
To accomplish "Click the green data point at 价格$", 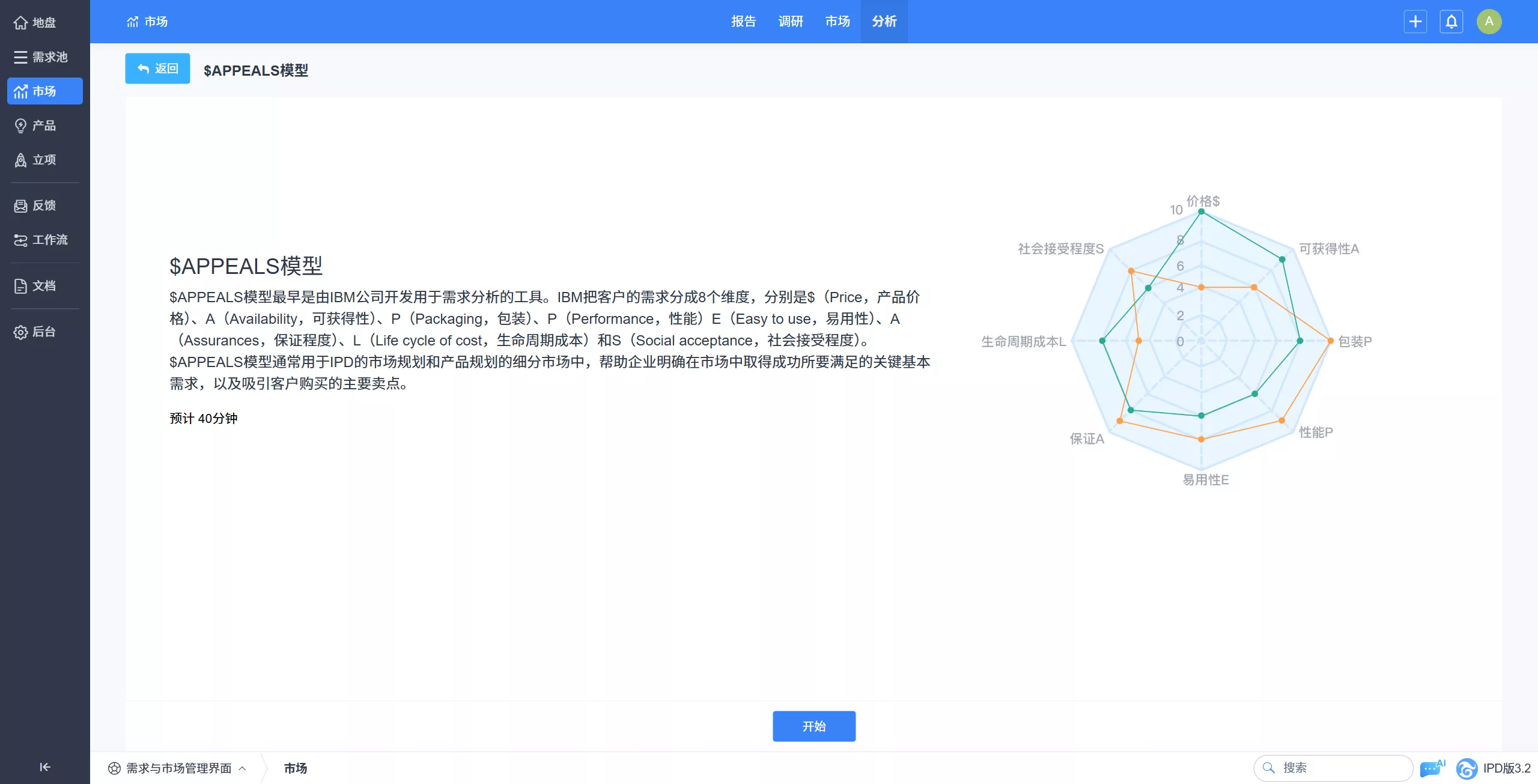I will click(1202, 211).
